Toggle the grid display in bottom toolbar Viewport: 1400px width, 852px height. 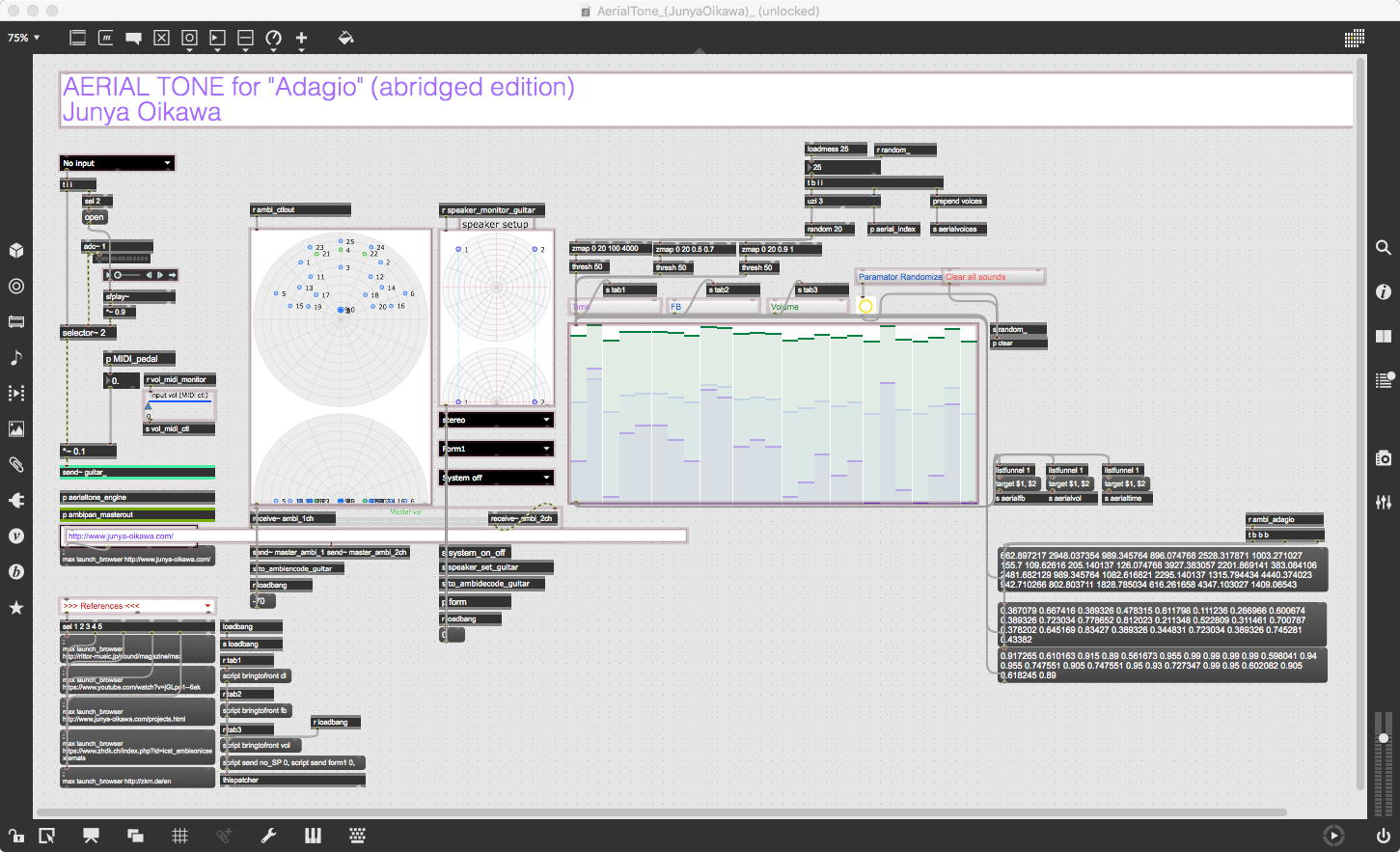coord(179,836)
